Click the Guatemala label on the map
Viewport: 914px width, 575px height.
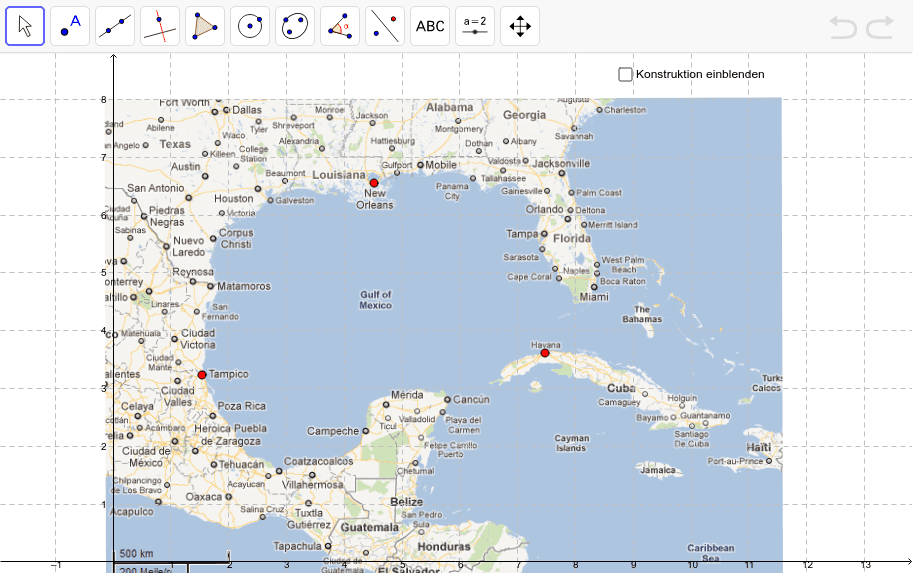click(x=370, y=527)
